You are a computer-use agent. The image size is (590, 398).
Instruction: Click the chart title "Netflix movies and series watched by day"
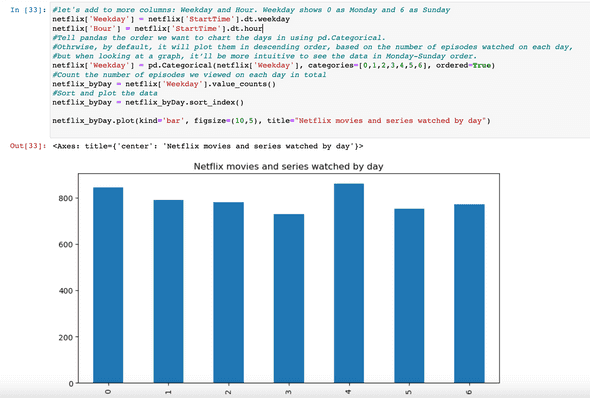tap(289, 166)
